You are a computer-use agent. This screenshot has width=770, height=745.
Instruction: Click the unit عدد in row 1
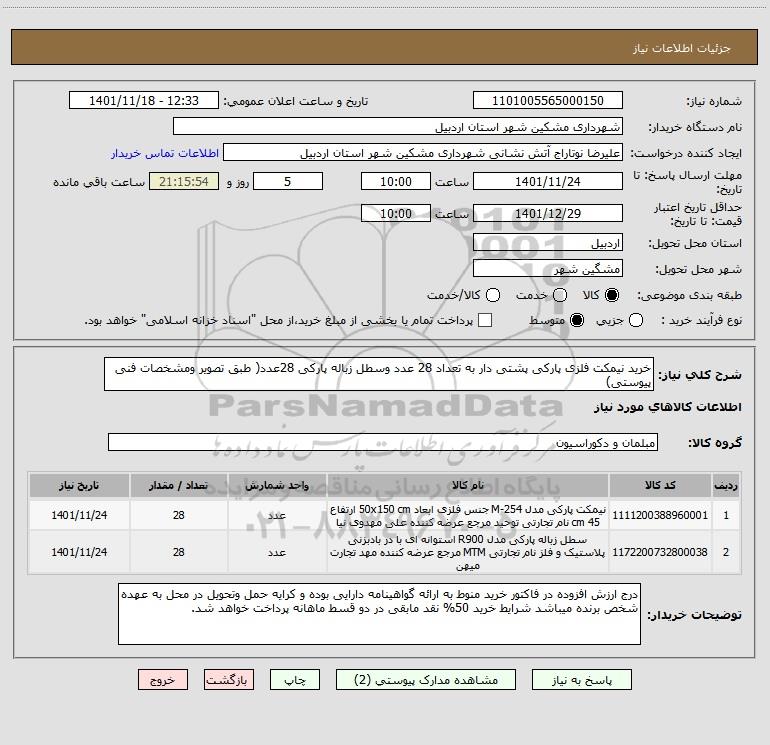point(277,515)
